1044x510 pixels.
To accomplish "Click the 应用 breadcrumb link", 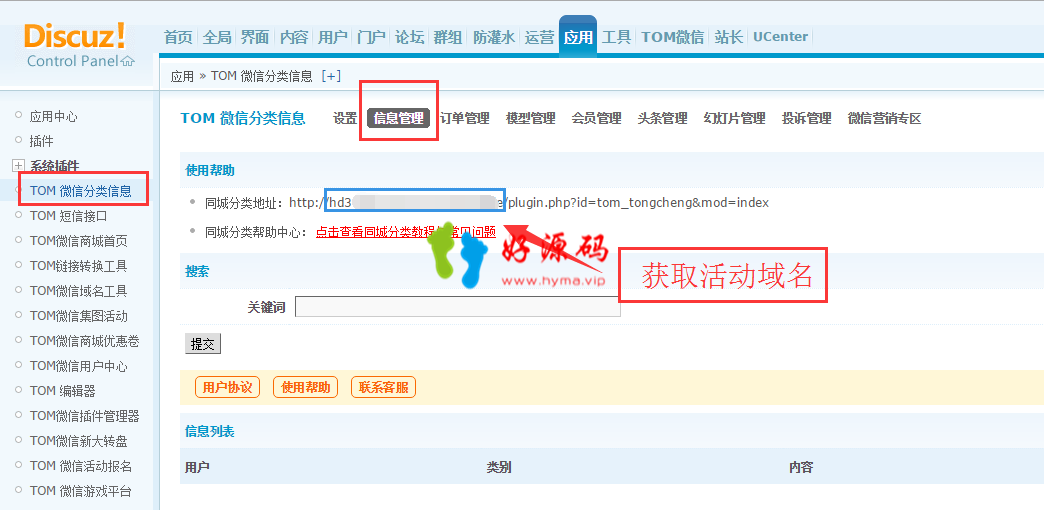I will pos(182,77).
